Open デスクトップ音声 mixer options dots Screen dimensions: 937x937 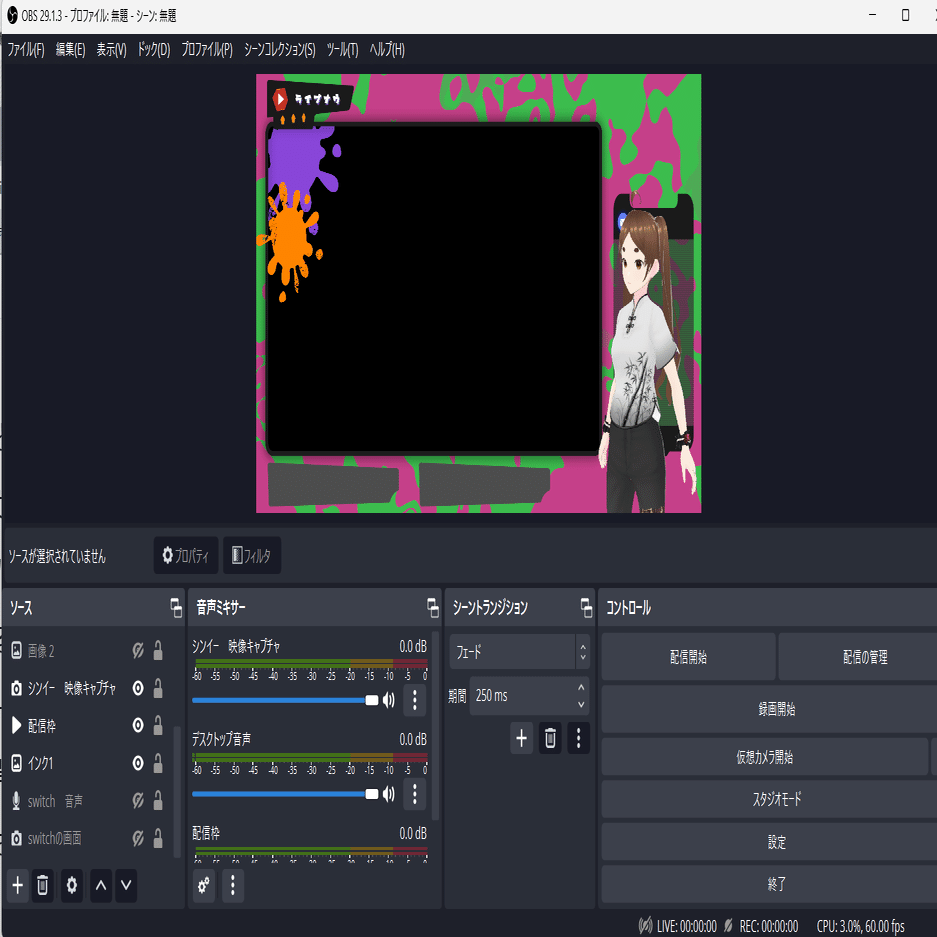click(415, 794)
